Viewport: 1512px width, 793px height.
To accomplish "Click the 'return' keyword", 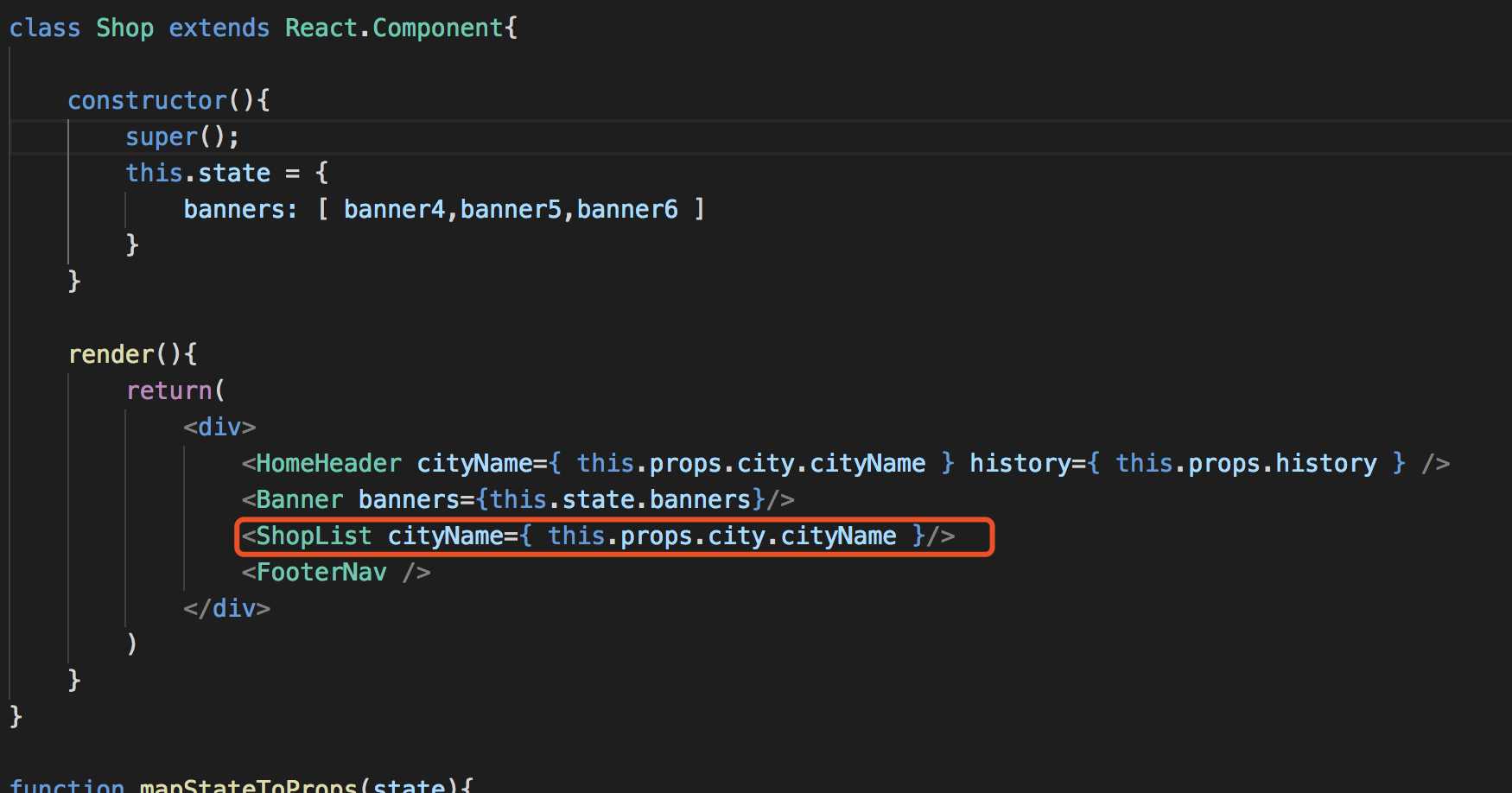I will click(x=168, y=391).
